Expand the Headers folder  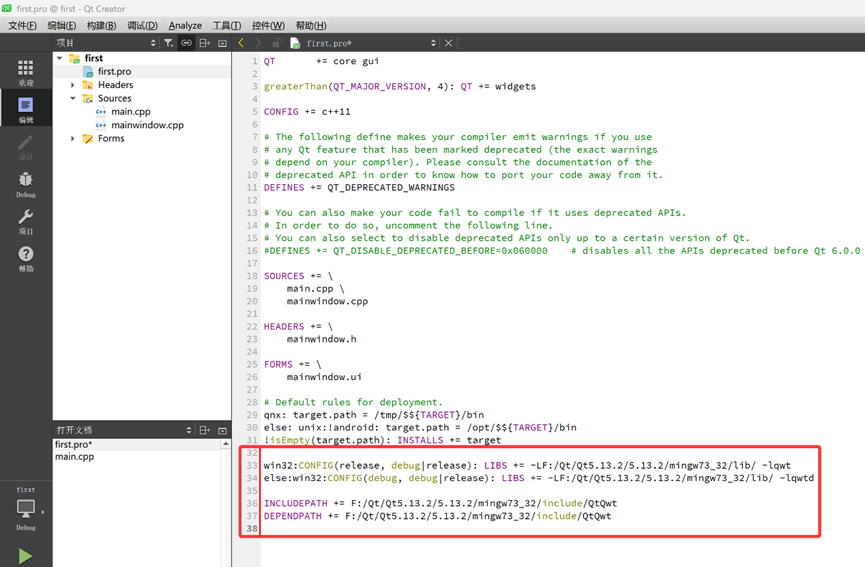click(72, 85)
